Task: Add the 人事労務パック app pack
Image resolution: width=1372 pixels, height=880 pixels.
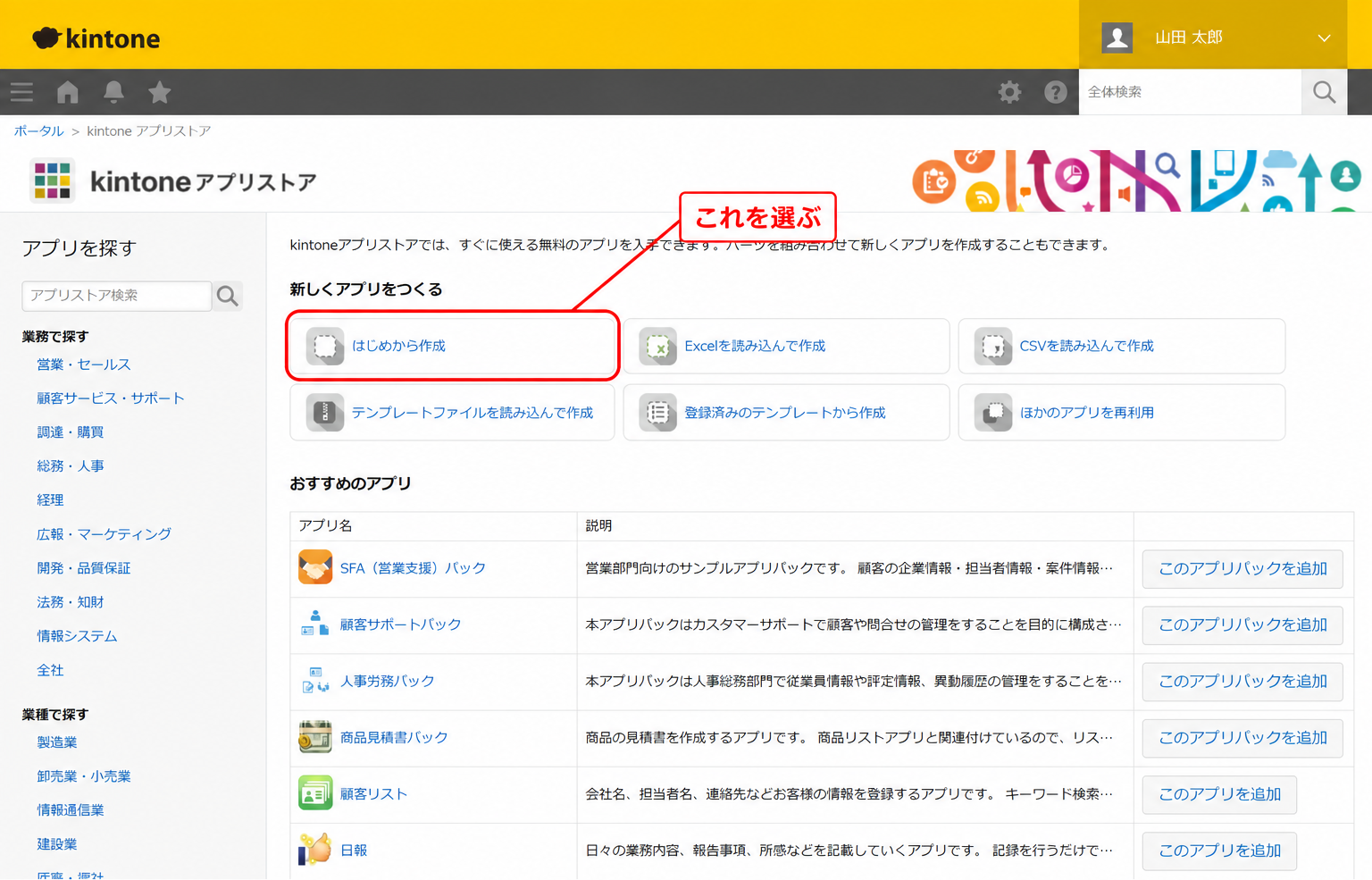Action: click(1242, 682)
